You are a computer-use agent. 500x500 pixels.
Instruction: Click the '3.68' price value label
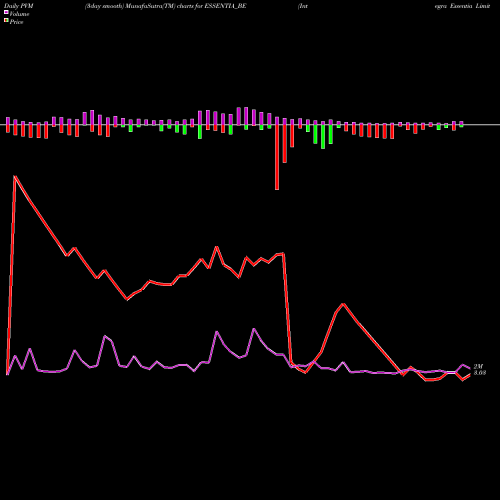(480, 373)
